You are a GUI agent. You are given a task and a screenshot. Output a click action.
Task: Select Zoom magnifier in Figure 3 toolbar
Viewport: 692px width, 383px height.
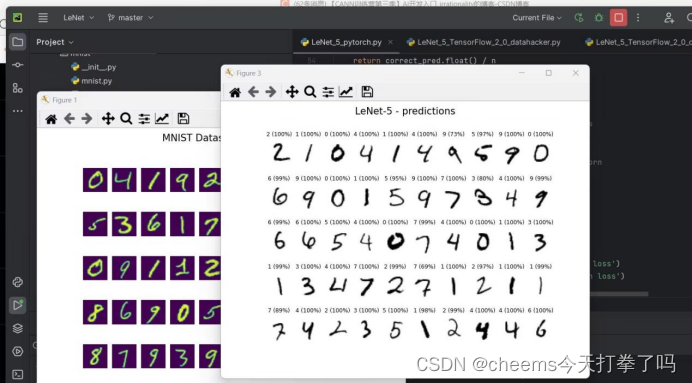(310, 92)
